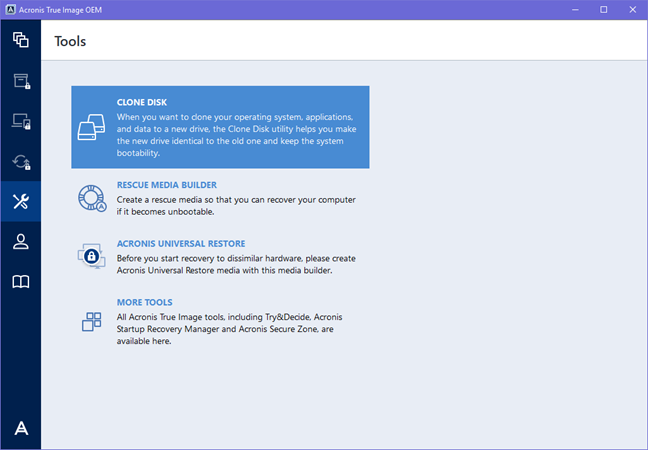Click the Tools page heading
The width and height of the screenshot is (648, 450).
(70, 41)
